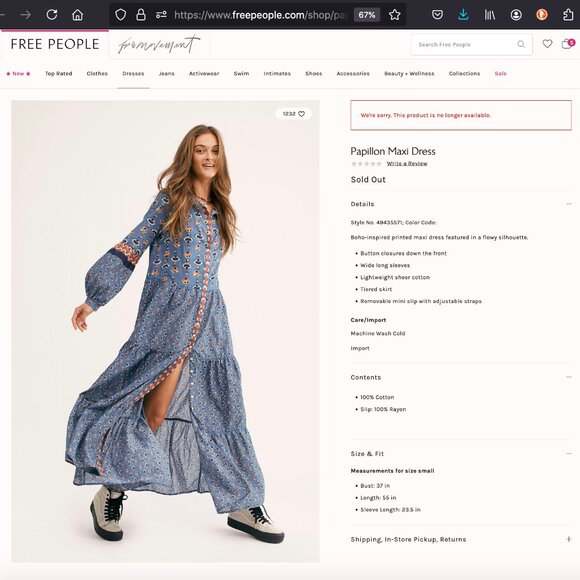Collapse the Details section
This screenshot has width=580, height=580.
[x=569, y=204]
